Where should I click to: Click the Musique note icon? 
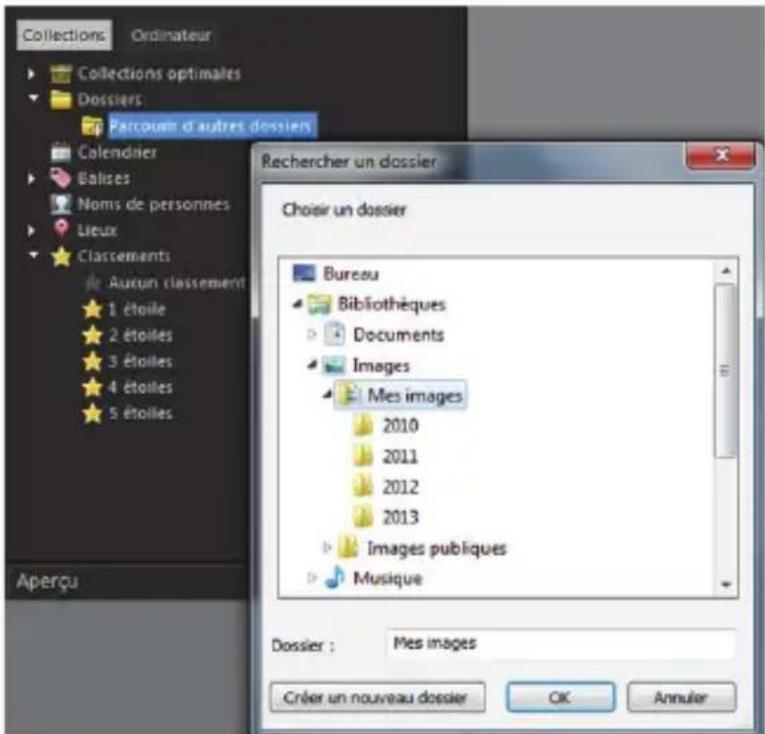335,577
